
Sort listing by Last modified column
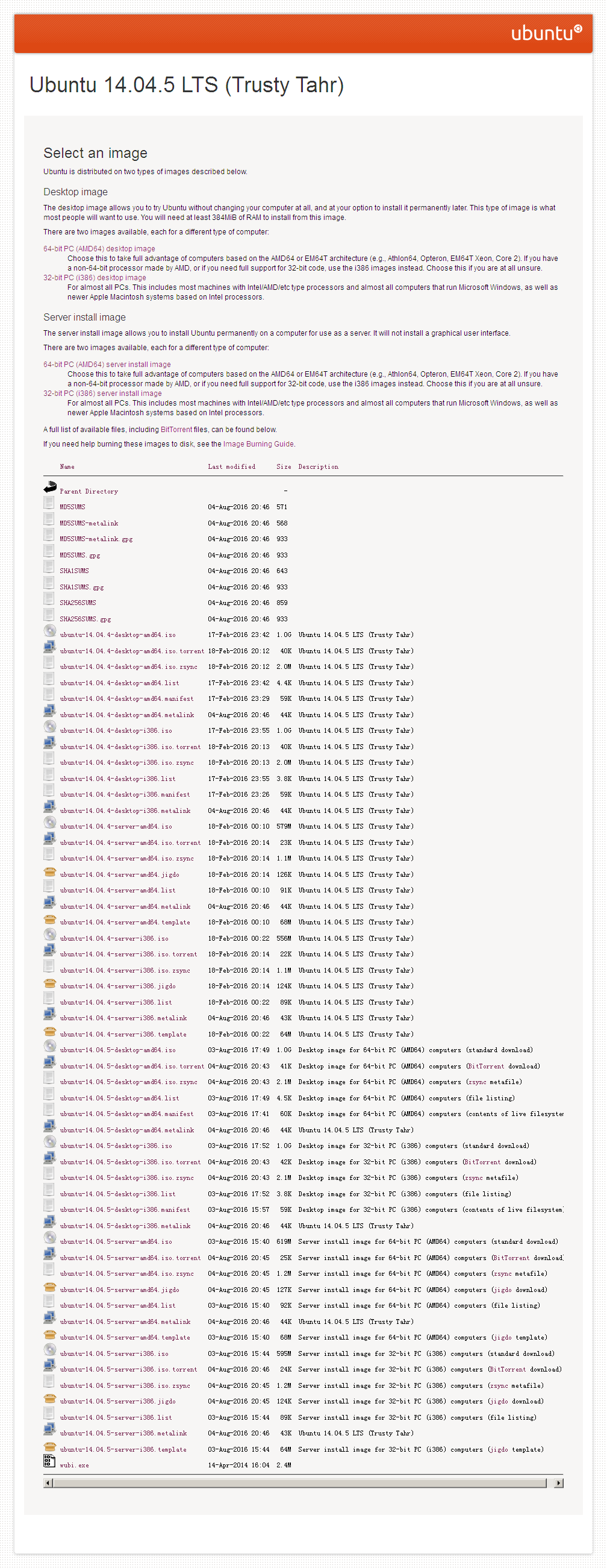(231, 467)
